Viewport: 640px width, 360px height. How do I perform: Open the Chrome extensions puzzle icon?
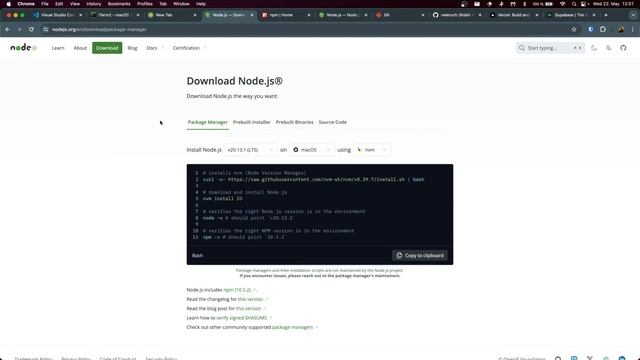coord(603,29)
